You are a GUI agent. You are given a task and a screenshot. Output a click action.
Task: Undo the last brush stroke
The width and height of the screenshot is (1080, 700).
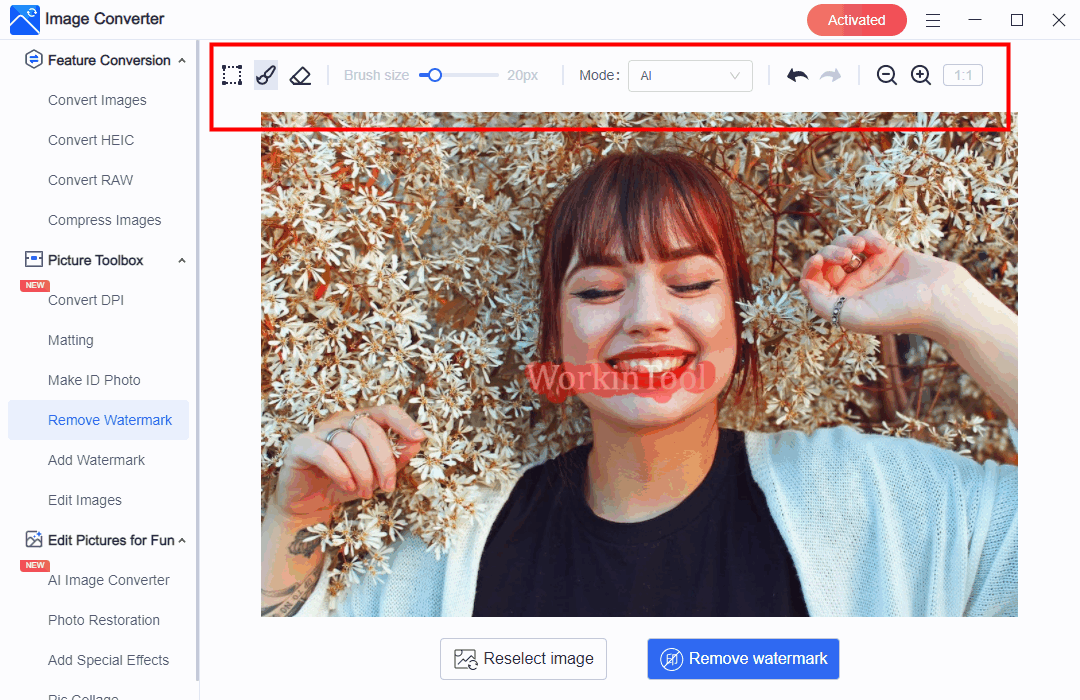coord(797,75)
